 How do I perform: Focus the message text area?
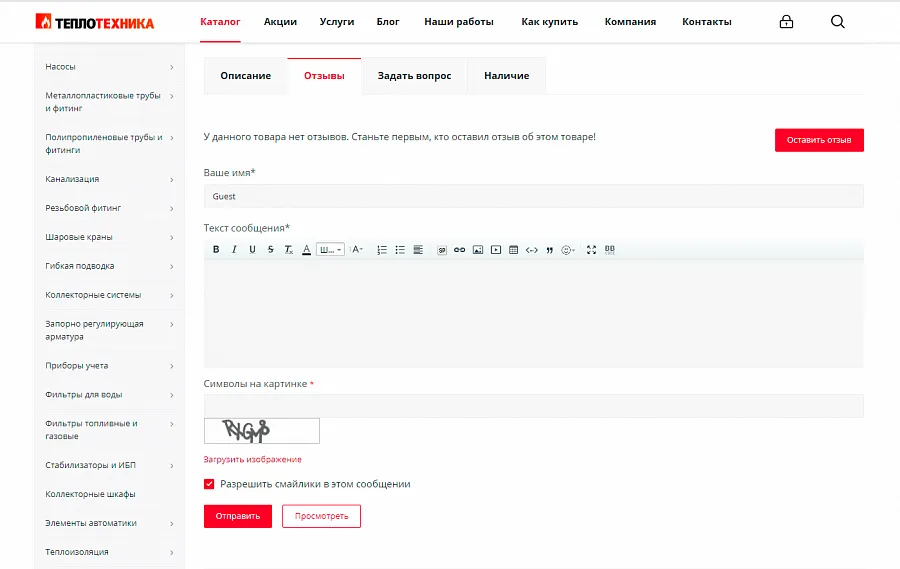534,314
